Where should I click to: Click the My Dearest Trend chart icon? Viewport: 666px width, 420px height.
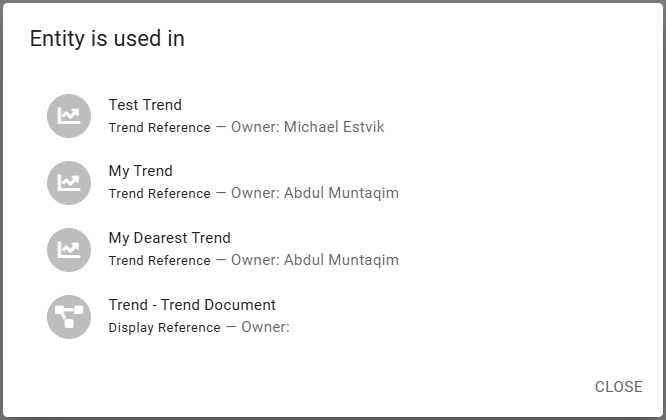coord(69,249)
